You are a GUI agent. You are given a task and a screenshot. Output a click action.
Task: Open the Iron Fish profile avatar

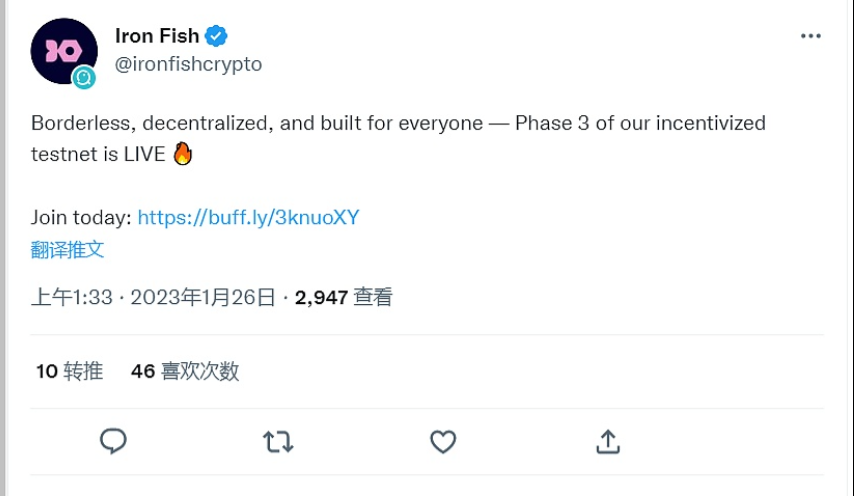pyautogui.click(x=60, y=48)
